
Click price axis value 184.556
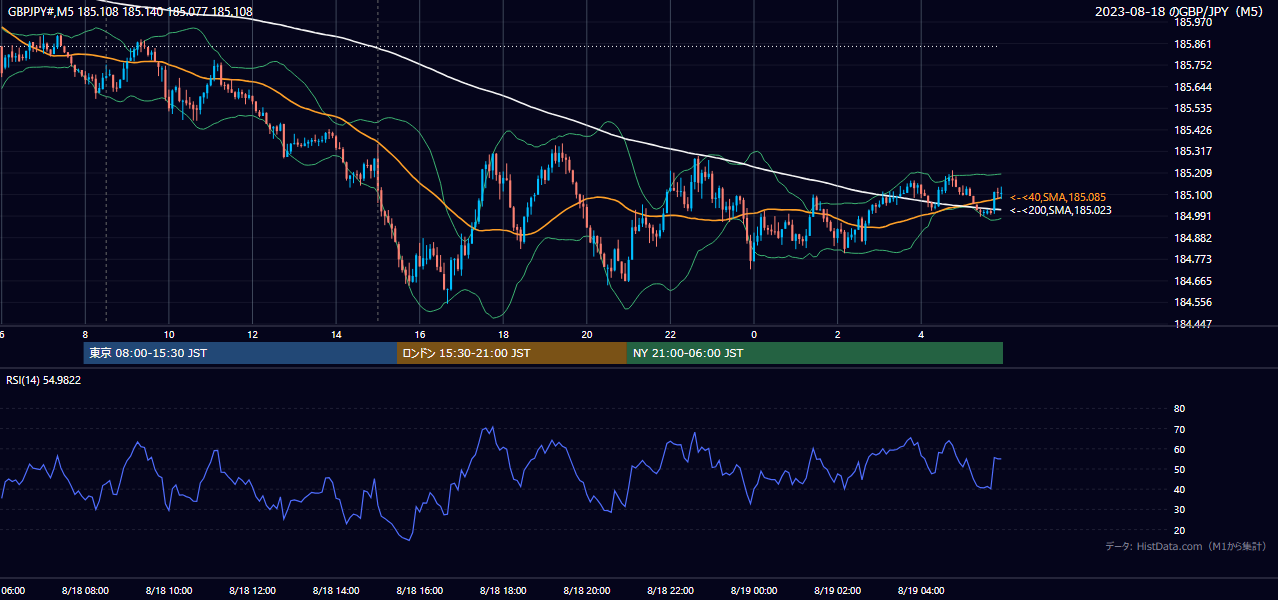tap(1193, 302)
